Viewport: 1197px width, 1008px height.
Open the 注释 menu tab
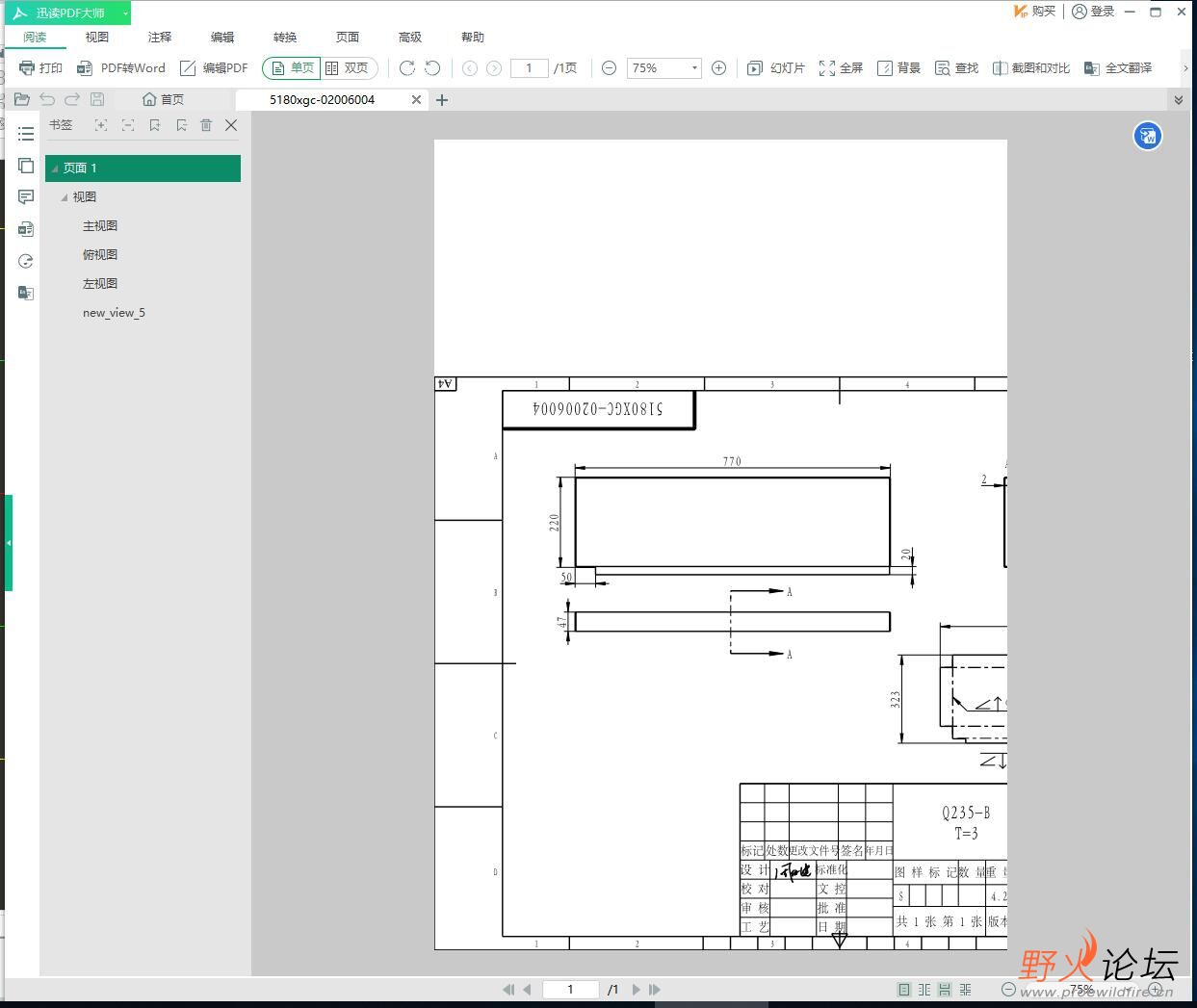point(160,38)
